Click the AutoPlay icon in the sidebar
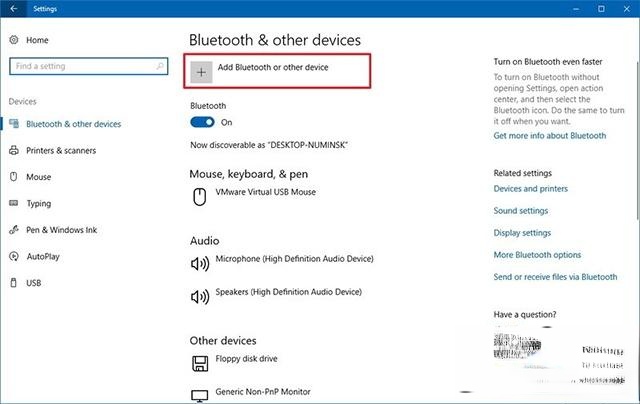 (14, 256)
